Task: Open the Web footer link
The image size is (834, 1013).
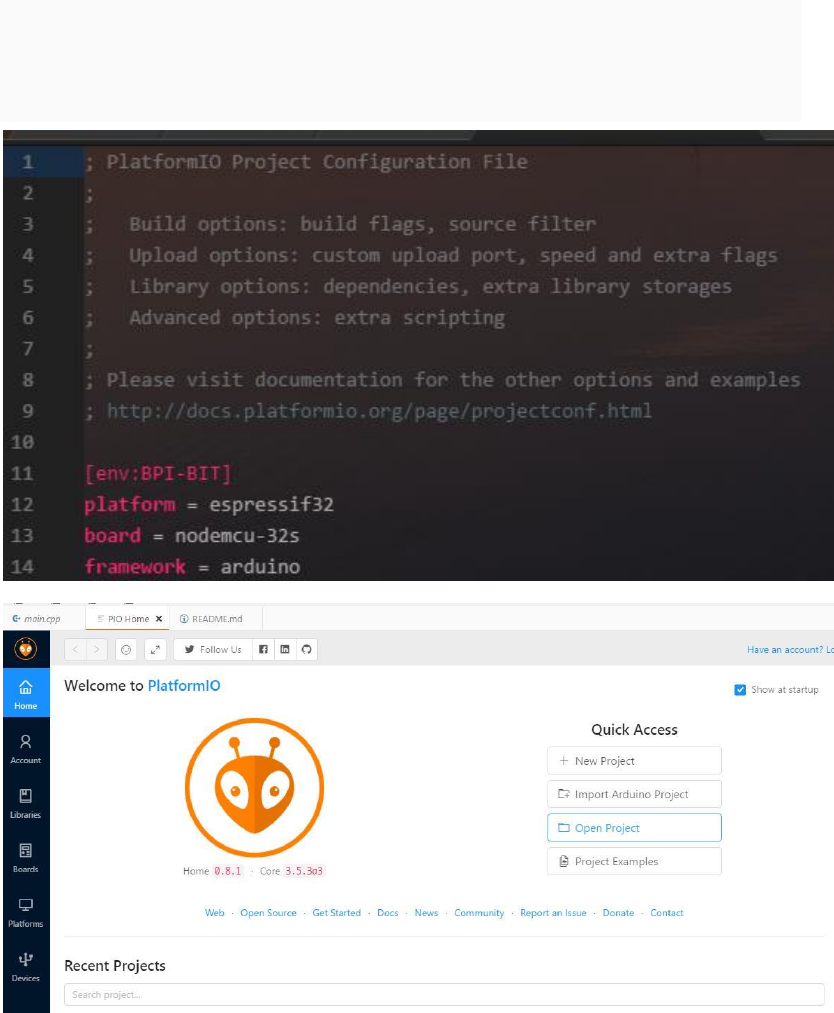Action: (214, 913)
